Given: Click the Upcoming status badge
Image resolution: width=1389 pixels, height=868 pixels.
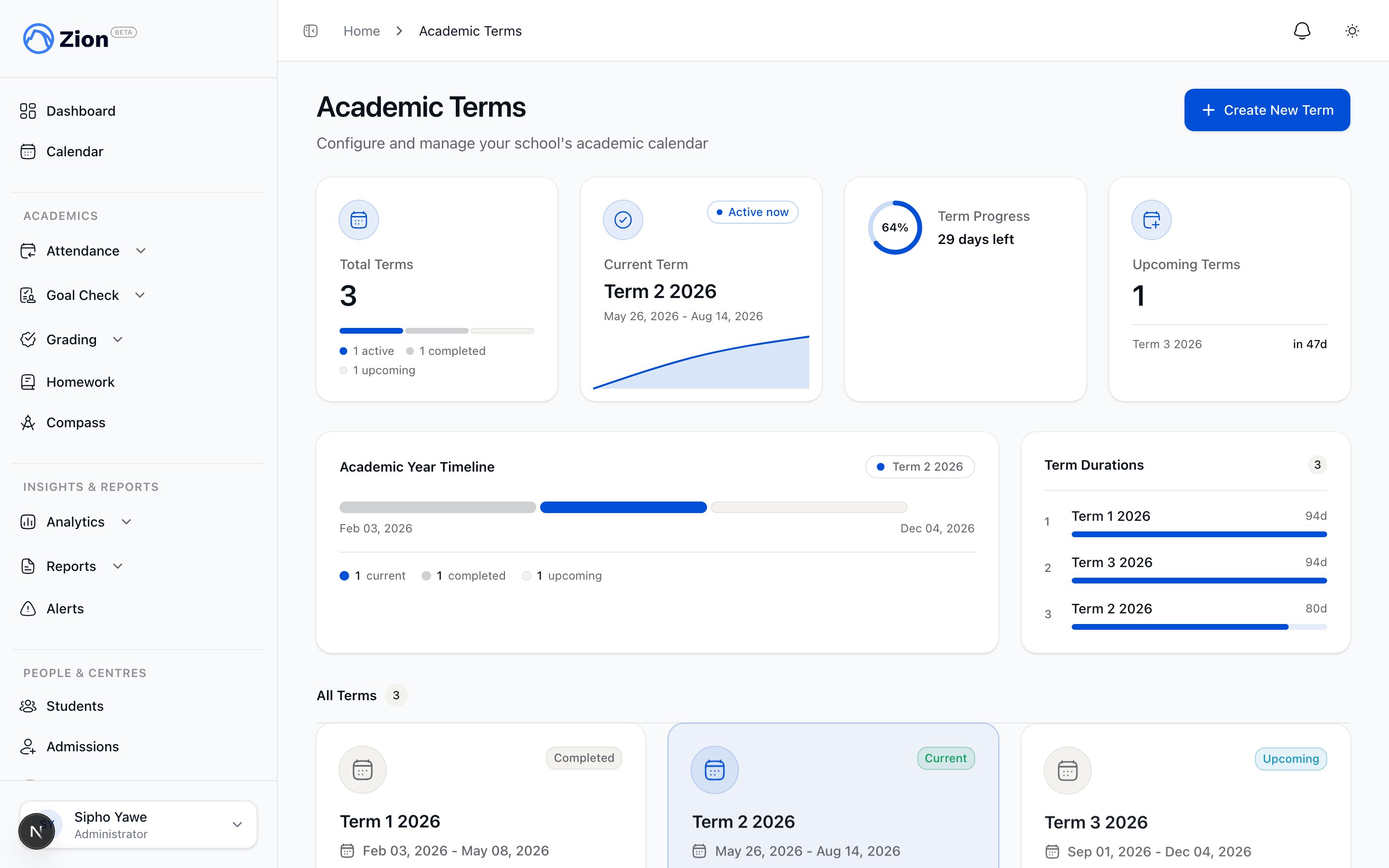Looking at the screenshot, I should (x=1291, y=759).
